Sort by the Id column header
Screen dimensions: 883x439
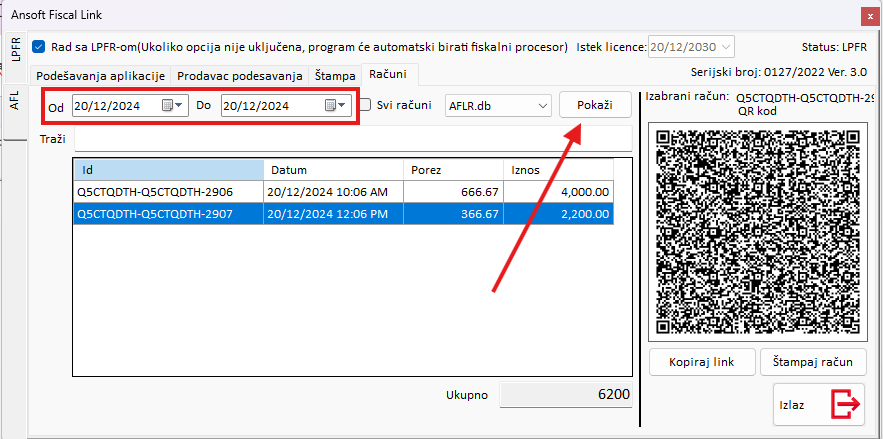point(168,170)
